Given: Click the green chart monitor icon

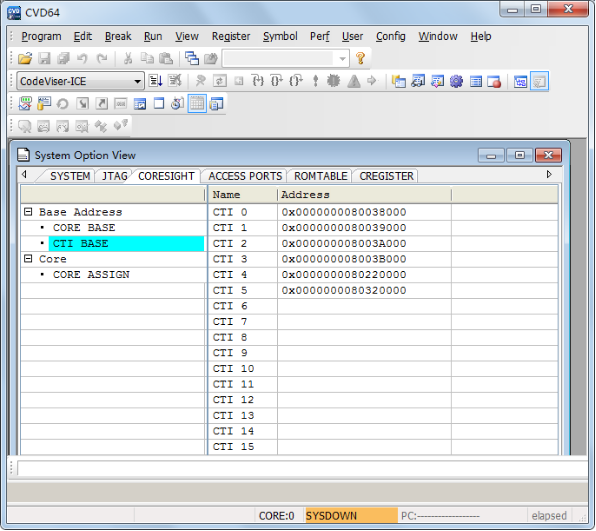Looking at the screenshot, I should click(x=25, y=103).
